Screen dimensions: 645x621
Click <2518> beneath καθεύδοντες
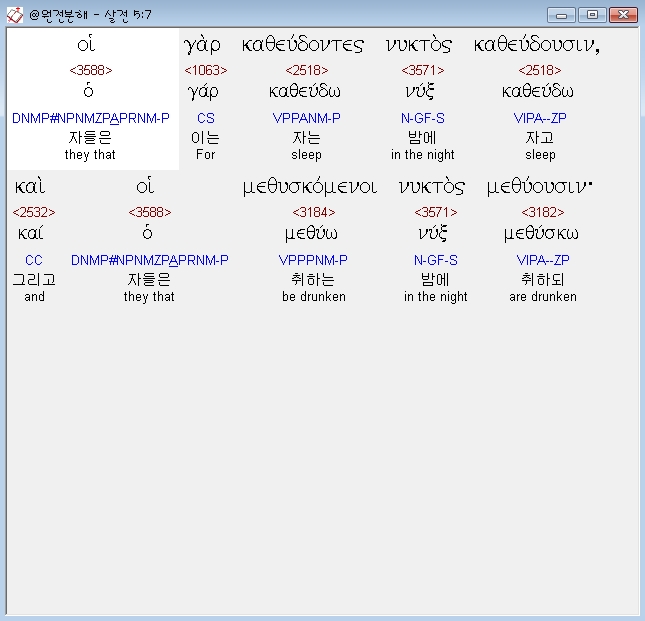click(307, 70)
